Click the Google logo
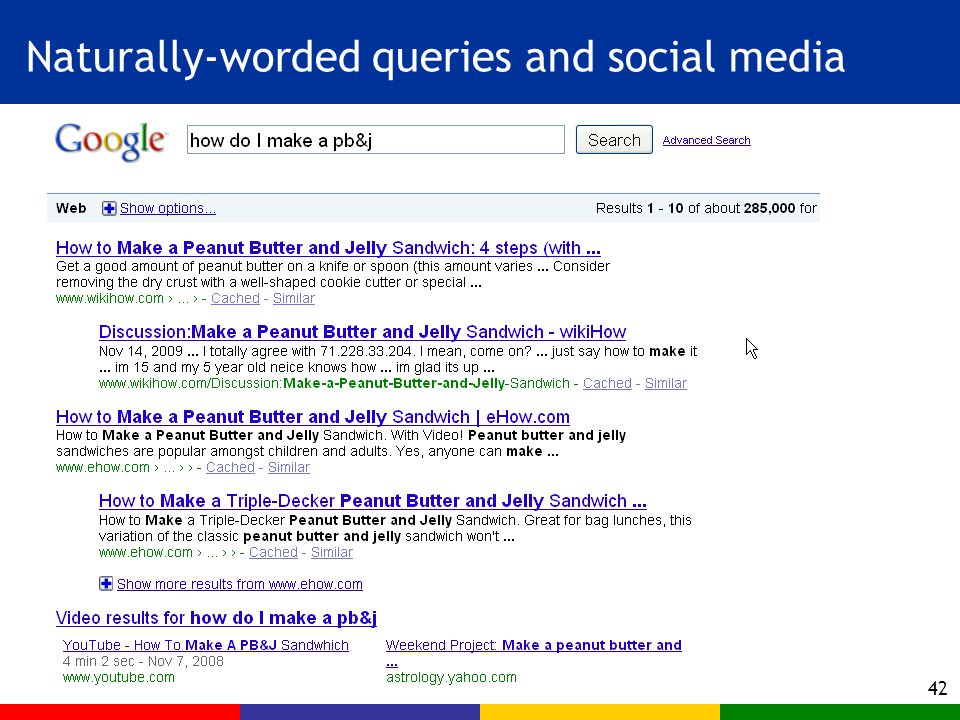Screen dimensions: 960x720 click(111, 141)
